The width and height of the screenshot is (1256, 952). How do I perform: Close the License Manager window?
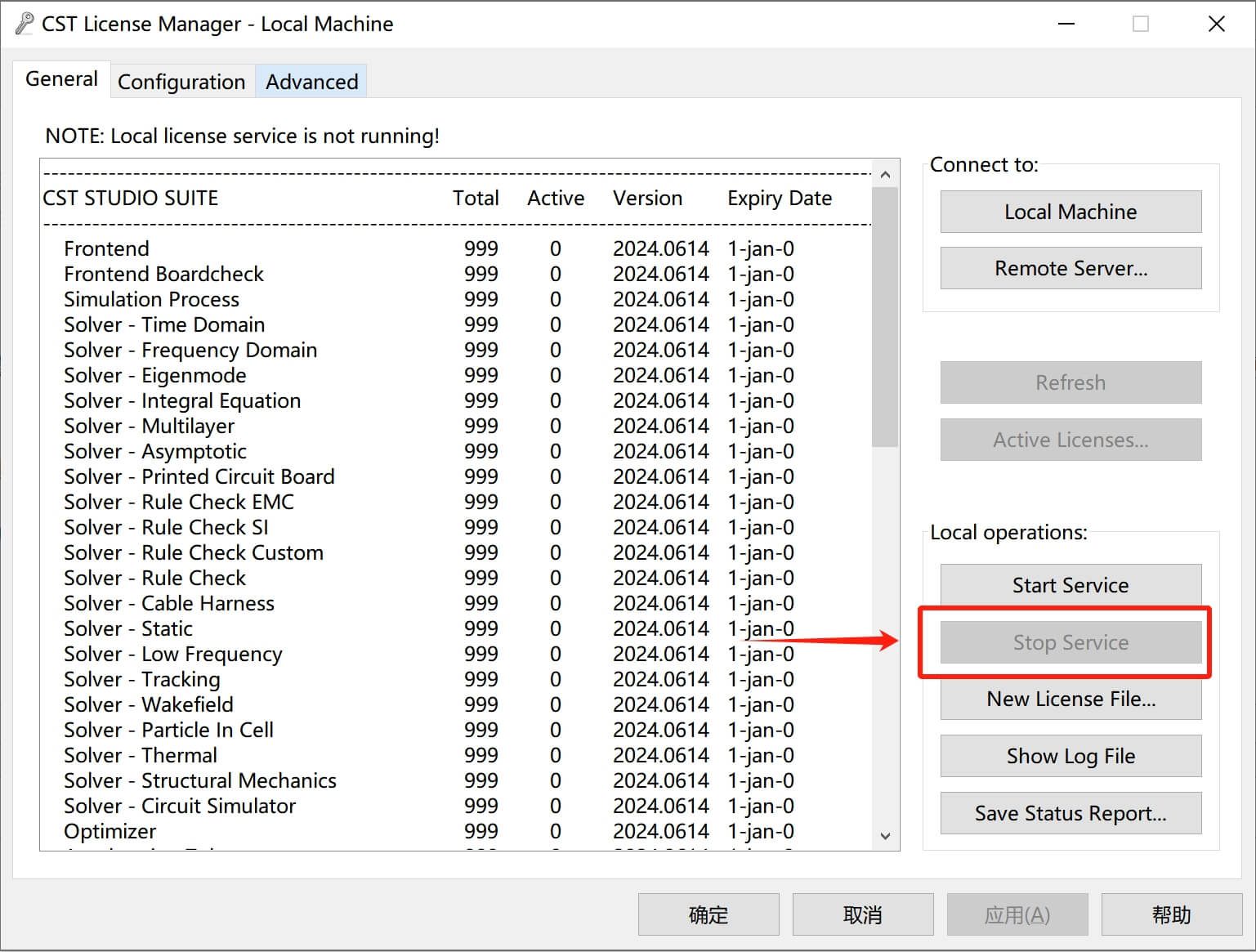click(x=1216, y=24)
